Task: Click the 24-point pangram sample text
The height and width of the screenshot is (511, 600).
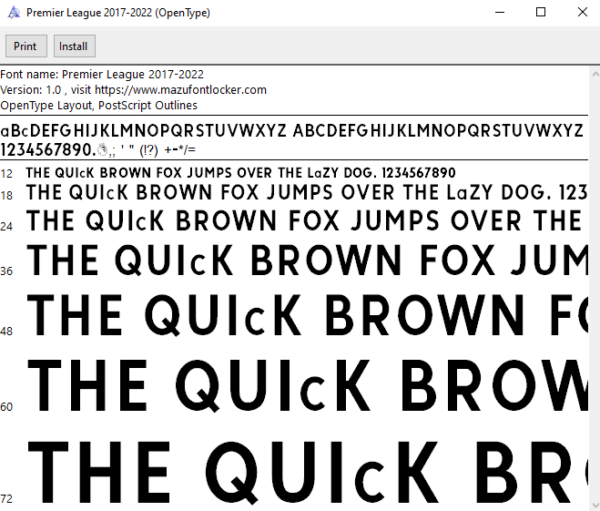Action: pyautogui.click(x=304, y=221)
